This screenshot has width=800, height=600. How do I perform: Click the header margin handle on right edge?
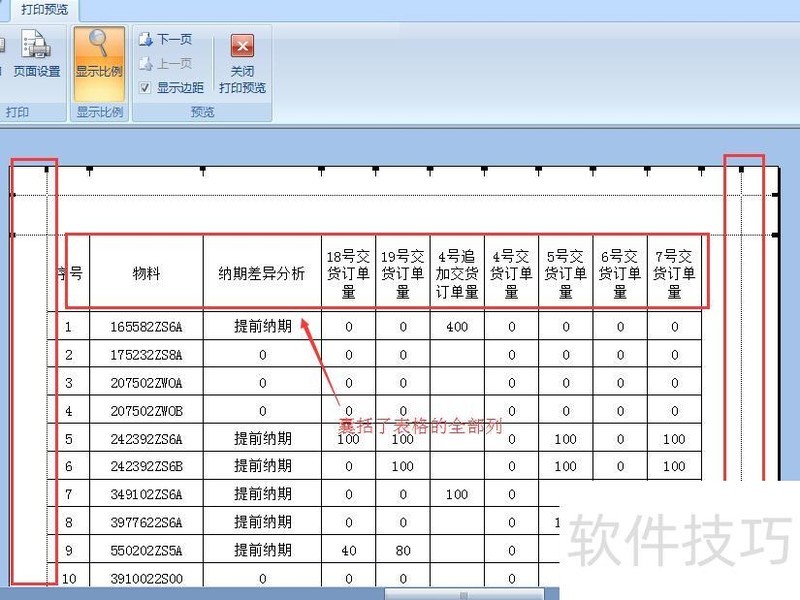776,194
